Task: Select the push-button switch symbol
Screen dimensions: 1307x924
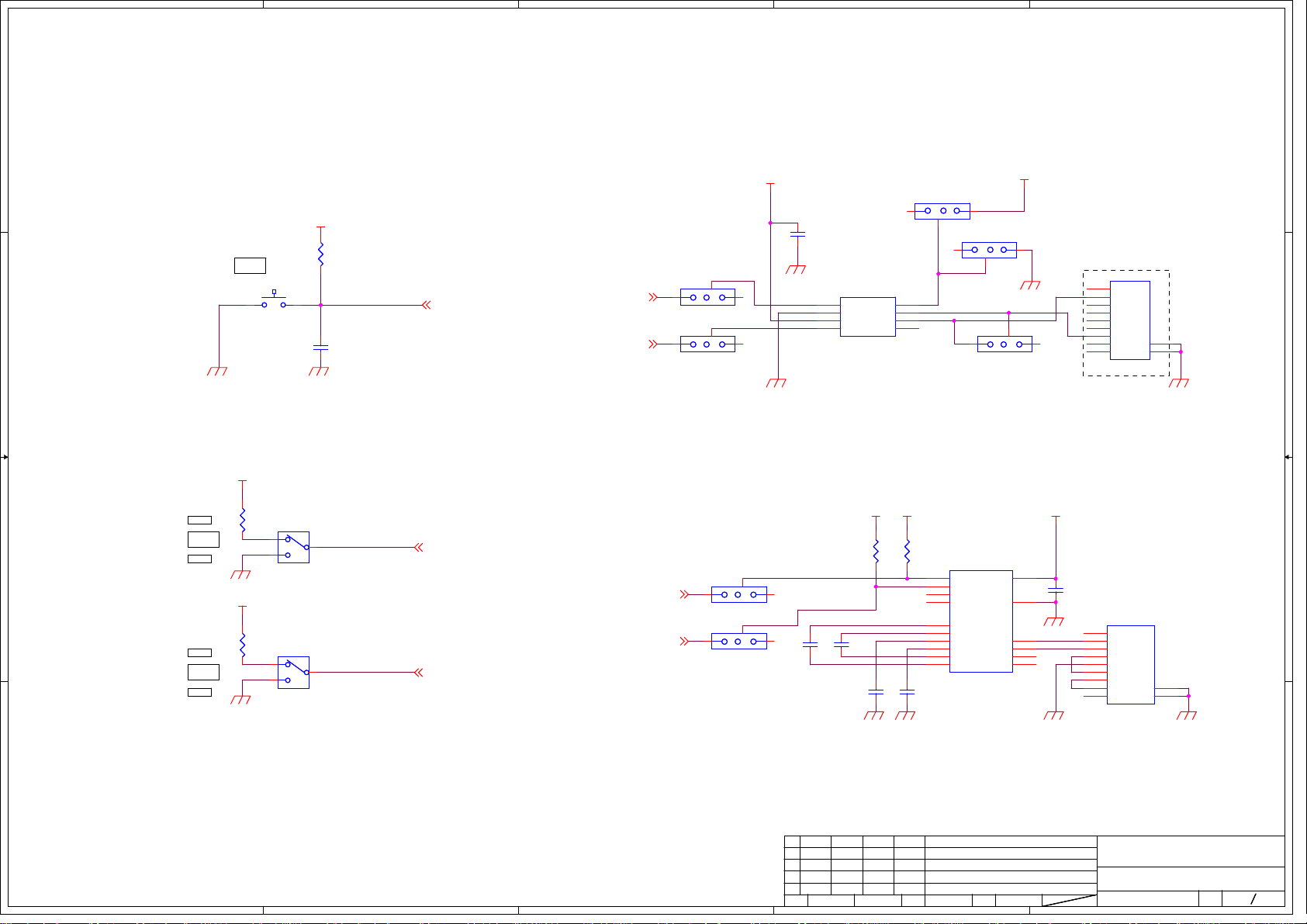Action: click(274, 300)
